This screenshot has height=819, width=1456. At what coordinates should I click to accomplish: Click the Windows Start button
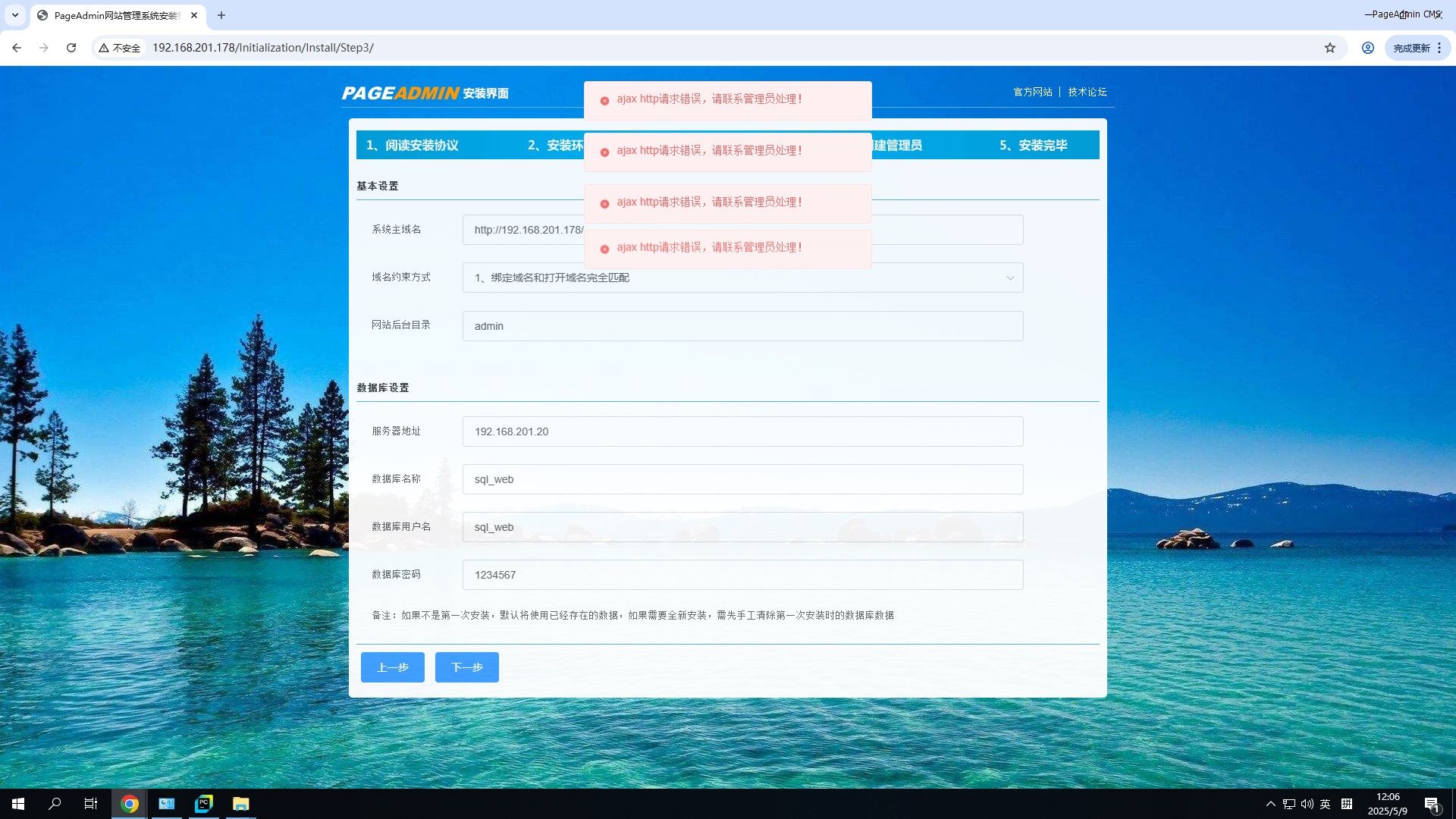point(18,804)
